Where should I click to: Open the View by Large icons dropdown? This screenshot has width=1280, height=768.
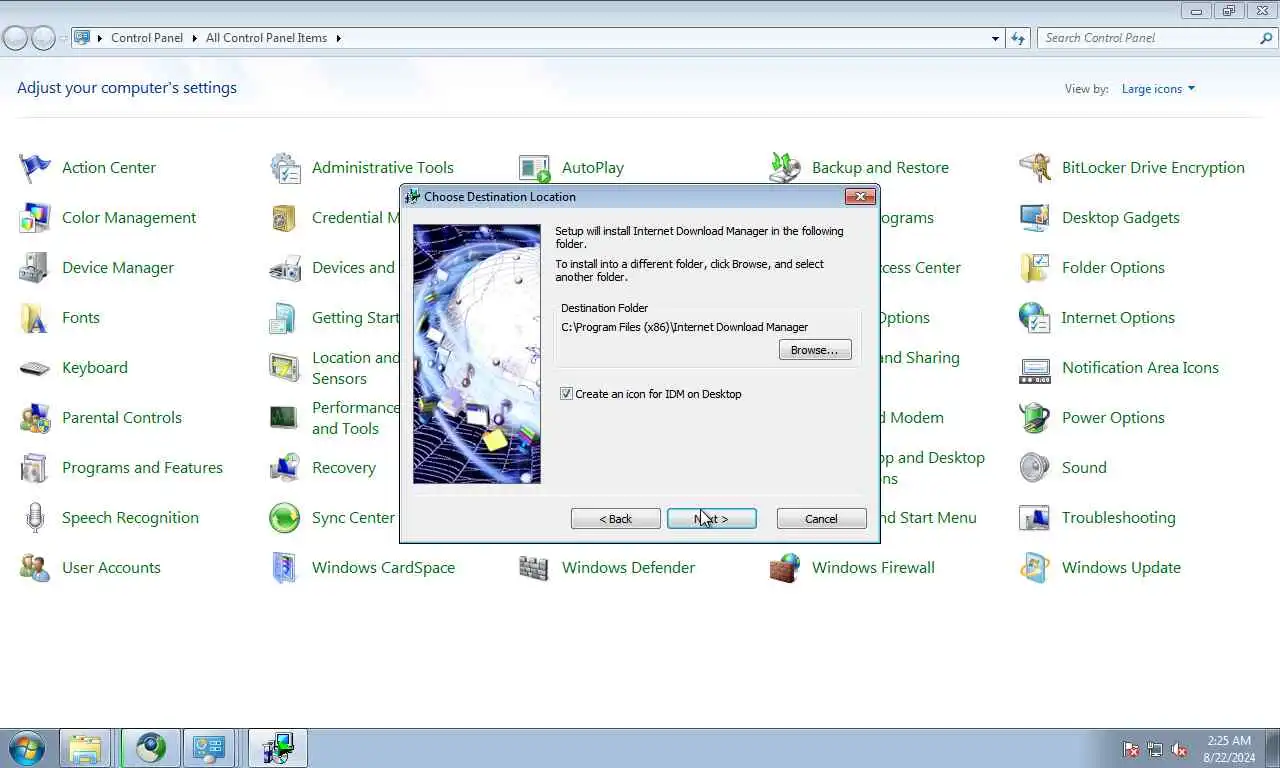point(1158,89)
